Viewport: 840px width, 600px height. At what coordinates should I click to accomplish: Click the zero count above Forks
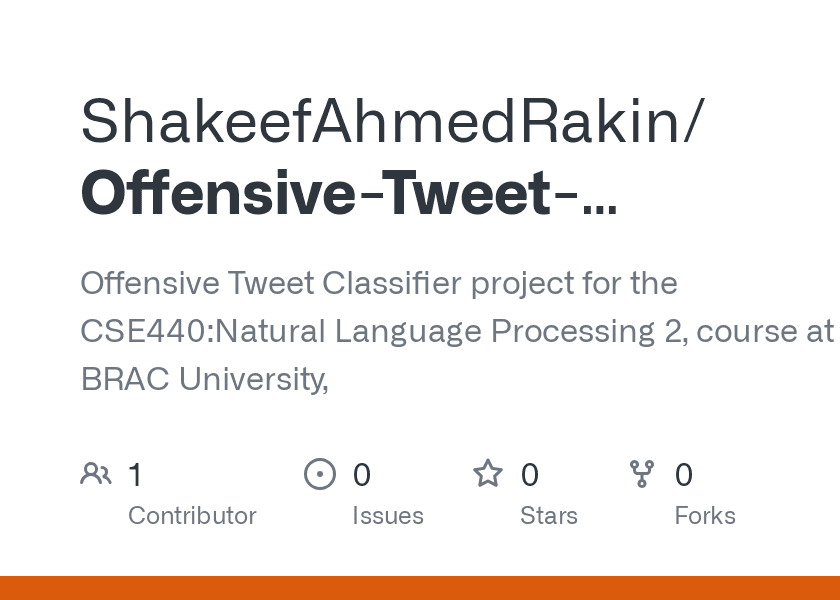[684, 474]
